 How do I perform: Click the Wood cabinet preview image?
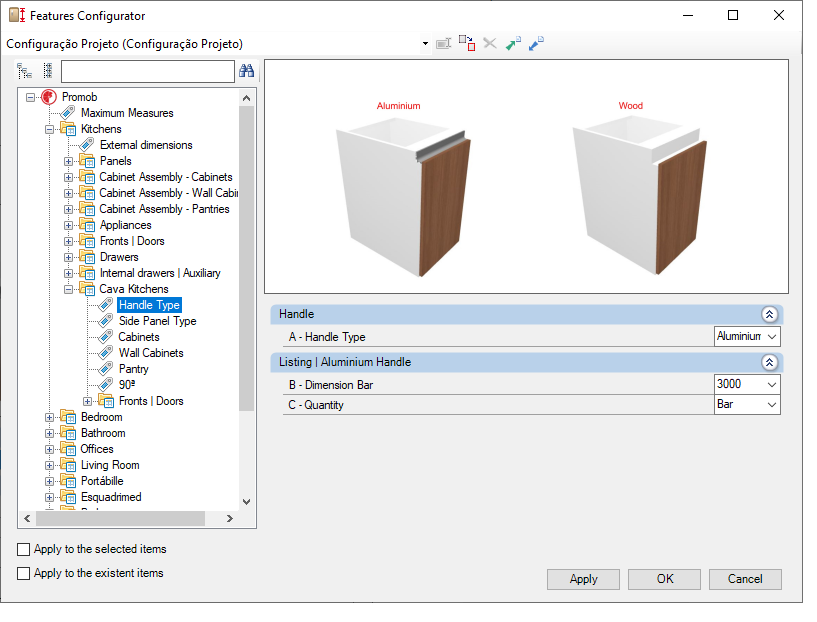[x=640, y=196]
